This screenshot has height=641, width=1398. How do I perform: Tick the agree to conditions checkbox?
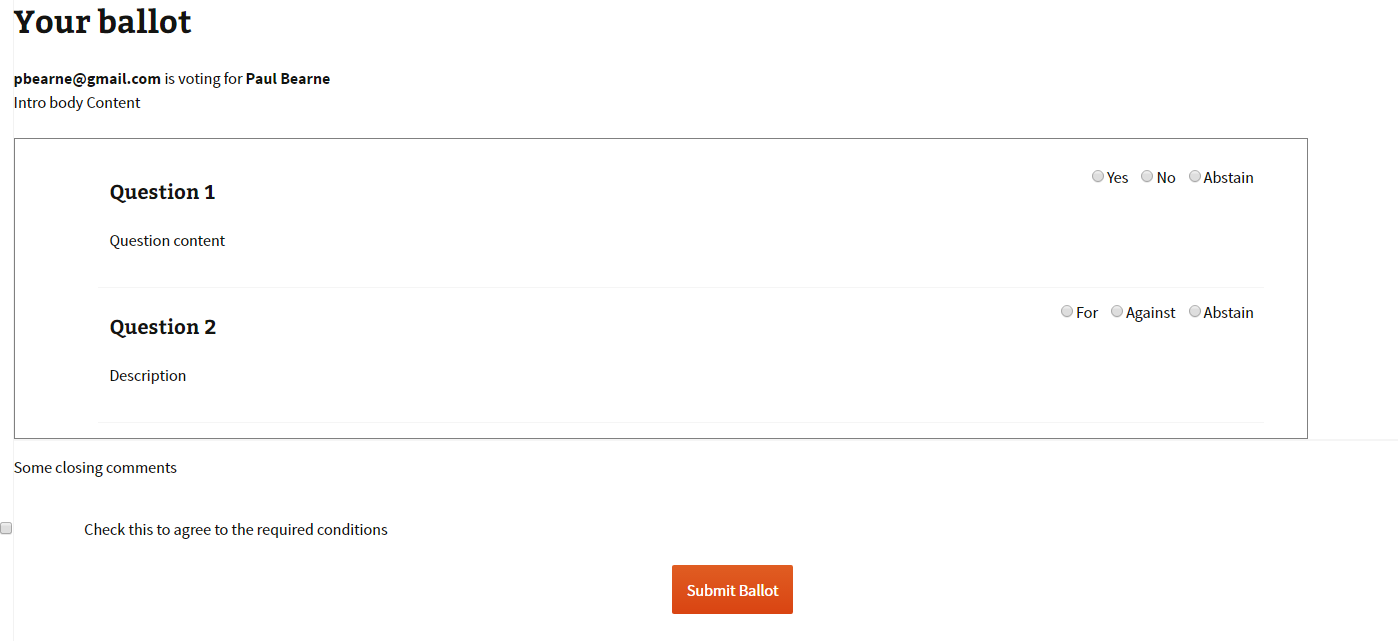[x=6, y=528]
